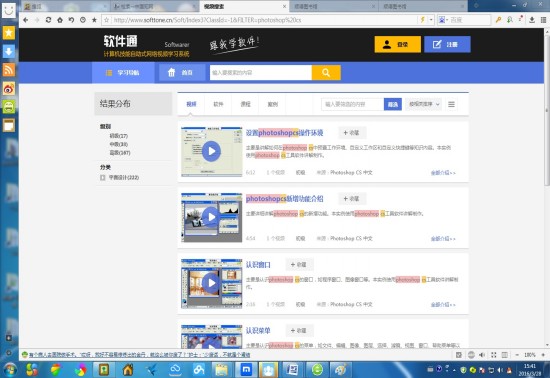Open sidebar blue download panel
The height and width of the screenshot is (378, 550).
point(9,51)
